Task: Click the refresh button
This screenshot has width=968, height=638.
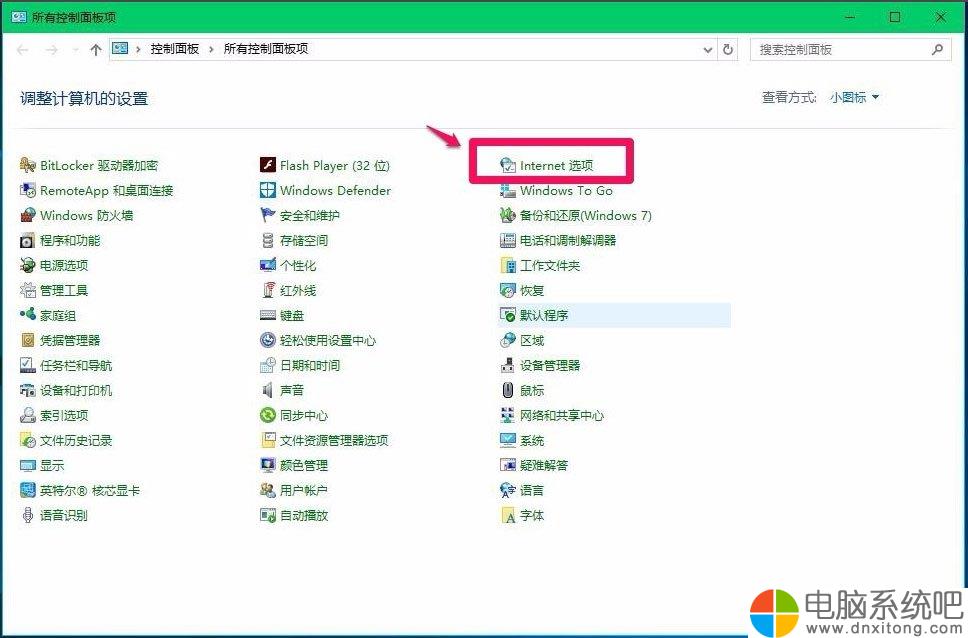Action: tap(728, 49)
